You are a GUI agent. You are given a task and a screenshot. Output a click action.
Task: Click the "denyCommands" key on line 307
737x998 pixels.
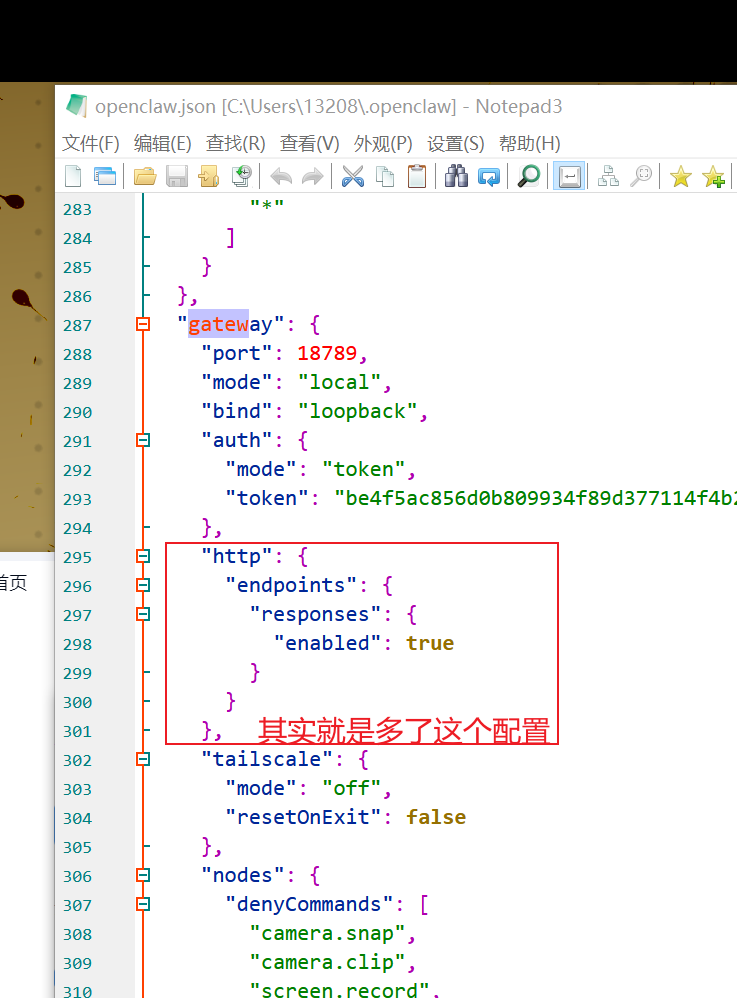point(309,904)
